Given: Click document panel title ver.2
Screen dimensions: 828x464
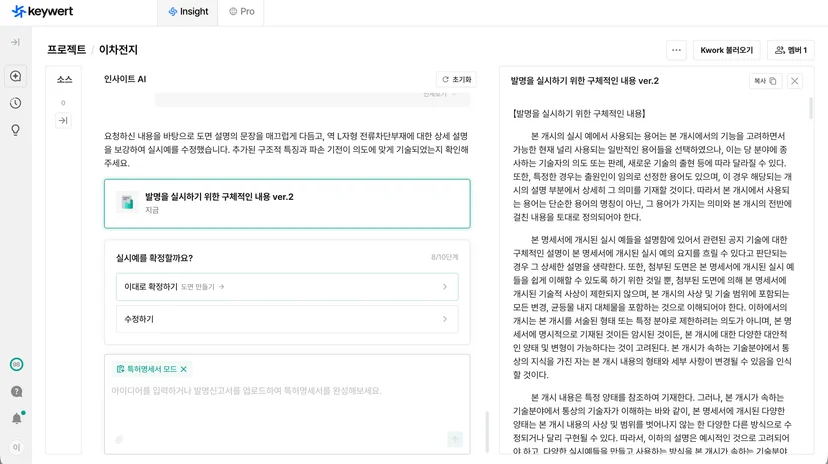Looking at the screenshot, I should coord(585,81).
